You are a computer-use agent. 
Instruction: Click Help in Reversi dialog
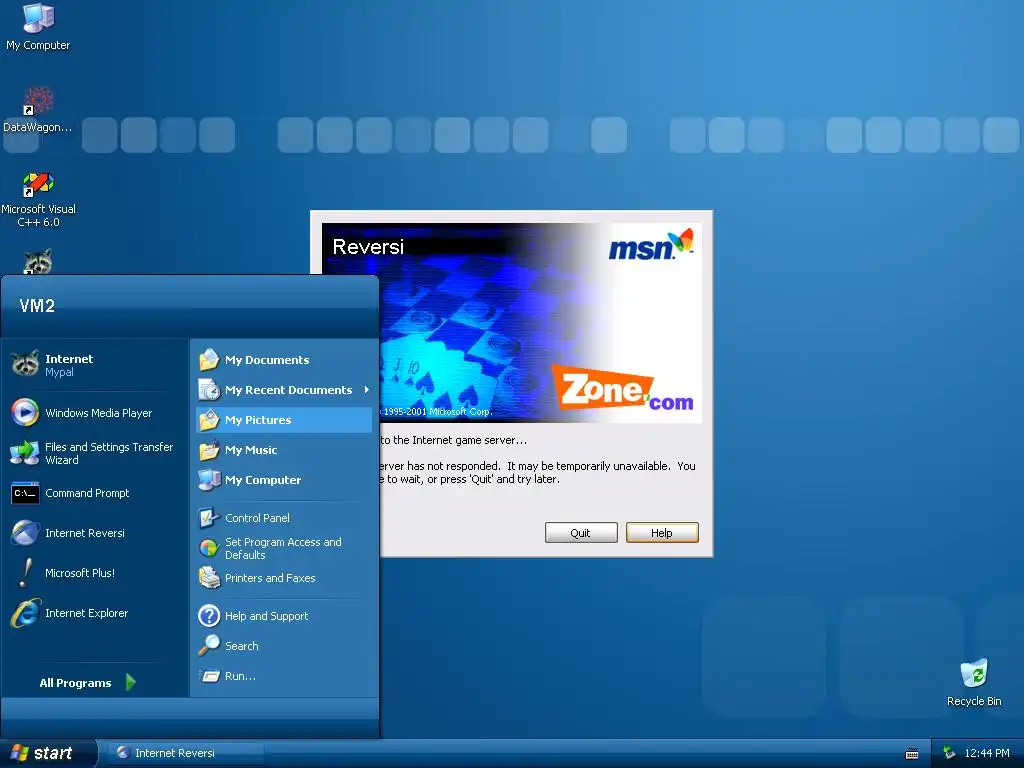(x=662, y=533)
